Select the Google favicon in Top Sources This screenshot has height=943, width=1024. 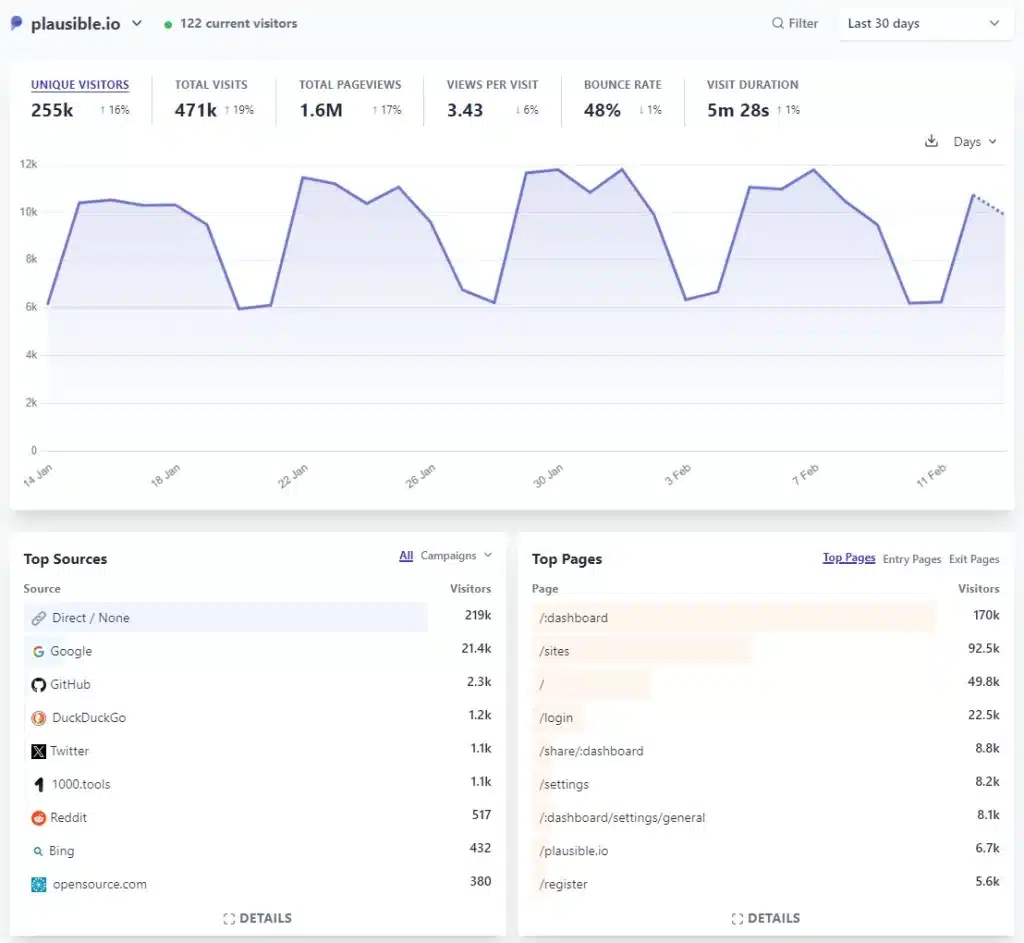[x=40, y=651]
